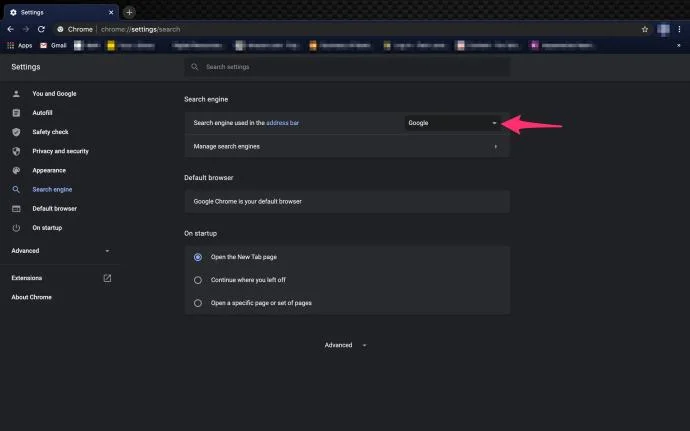Viewport: 690px width, 431px height.
Task: Open Extensions page
Action: tap(26, 278)
